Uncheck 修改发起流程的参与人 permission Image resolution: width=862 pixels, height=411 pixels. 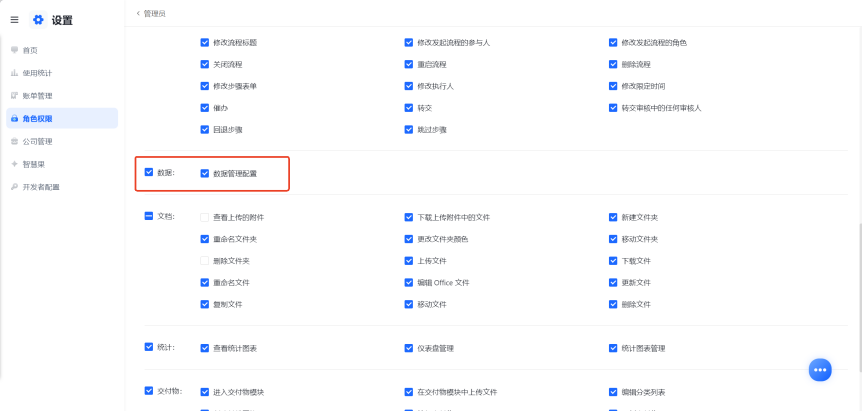tap(408, 42)
